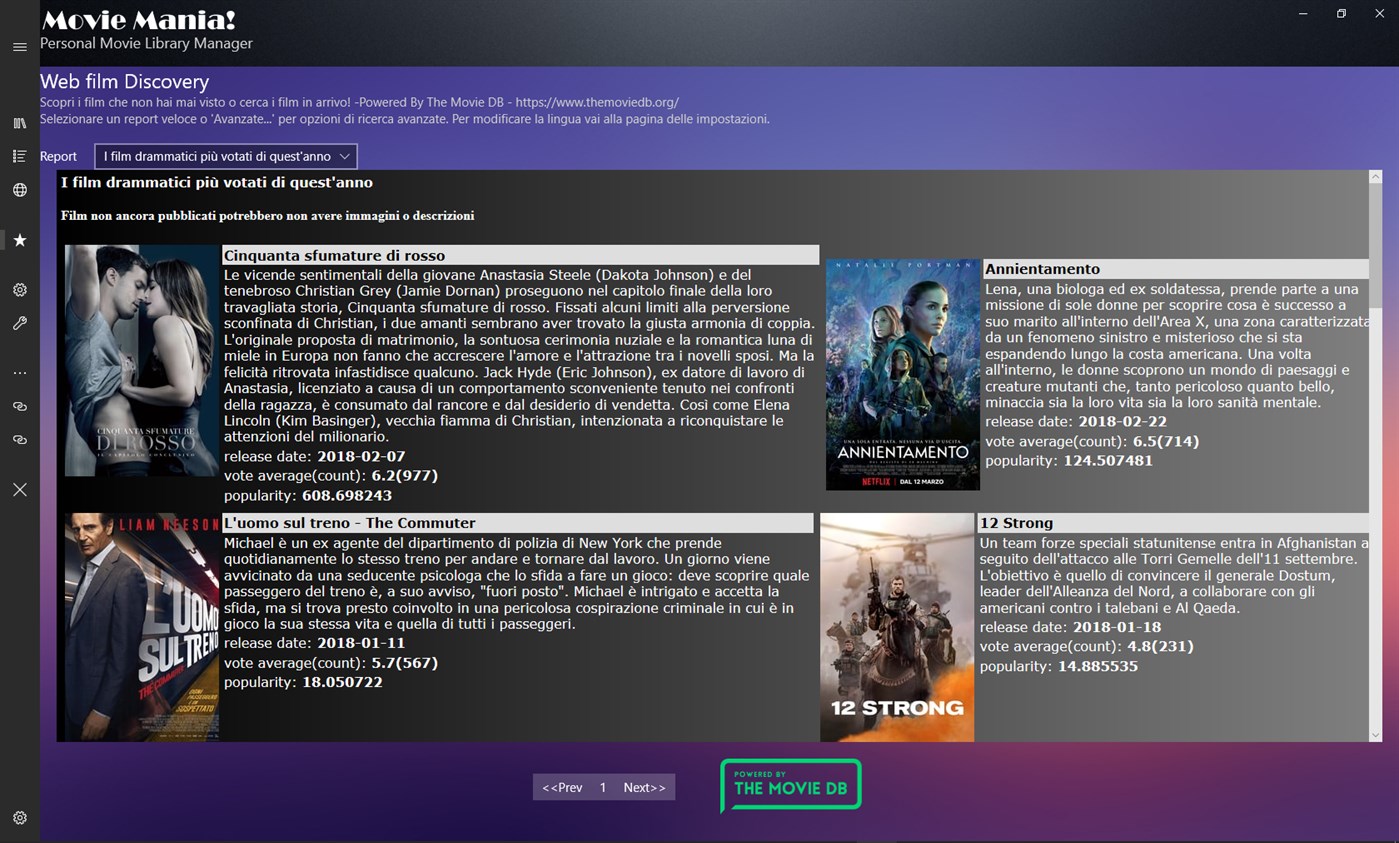Click The Movie DB logo
Viewport: 1399px width, 843px height.
pyautogui.click(x=790, y=785)
